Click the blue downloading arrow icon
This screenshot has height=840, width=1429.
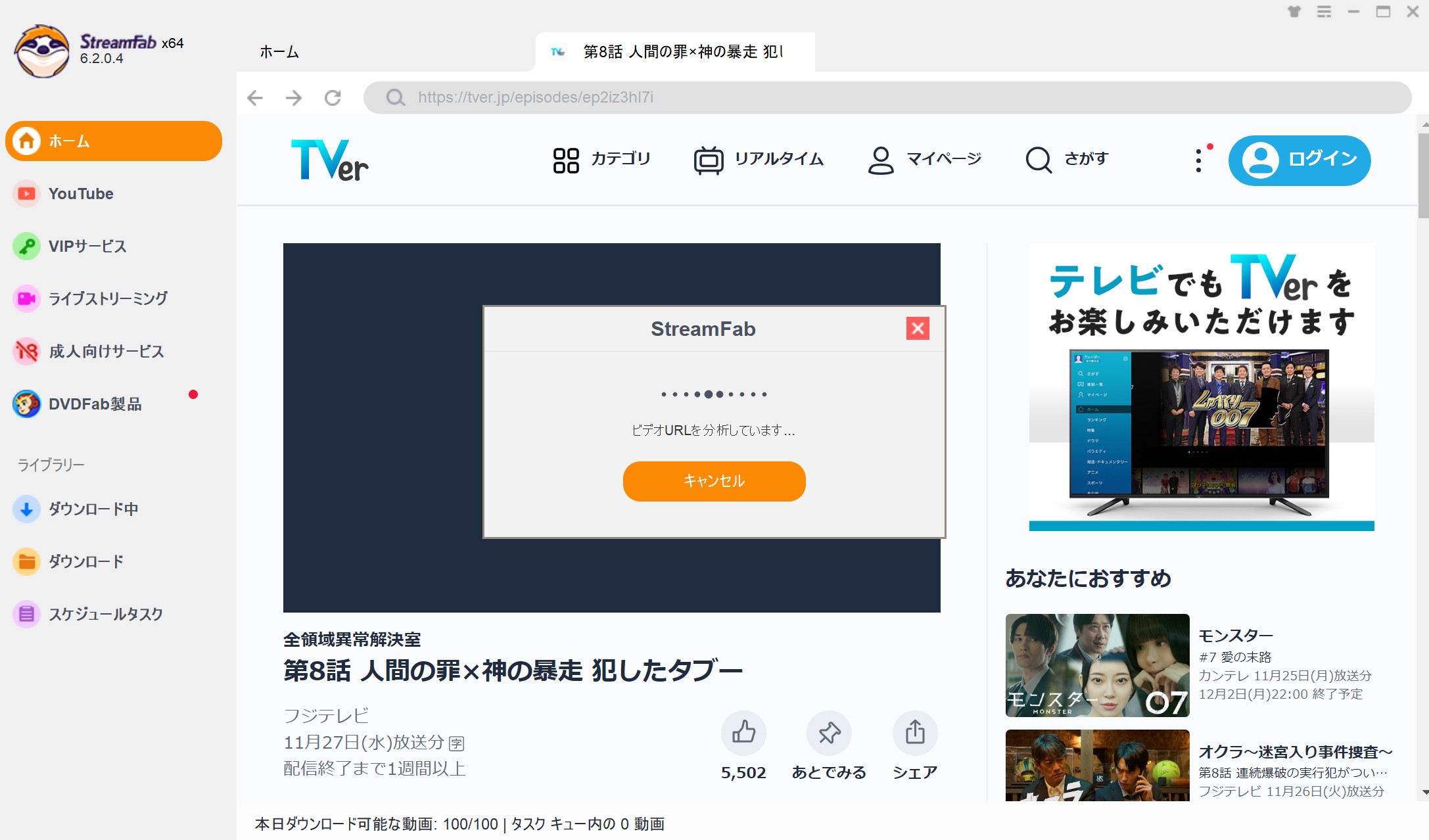pyautogui.click(x=26, y=509)
